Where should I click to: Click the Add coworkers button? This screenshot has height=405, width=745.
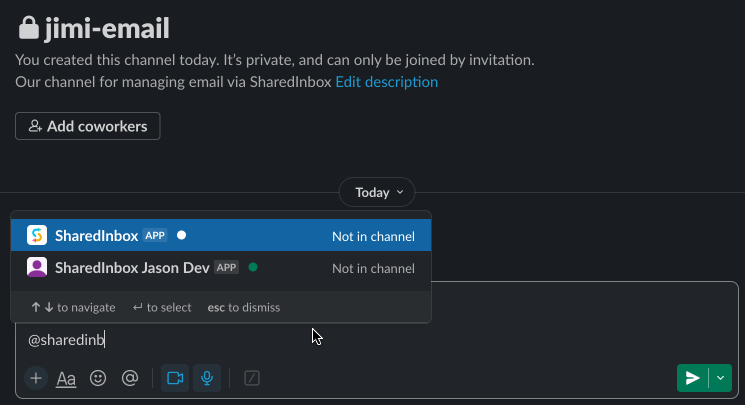tap(88, 126)
